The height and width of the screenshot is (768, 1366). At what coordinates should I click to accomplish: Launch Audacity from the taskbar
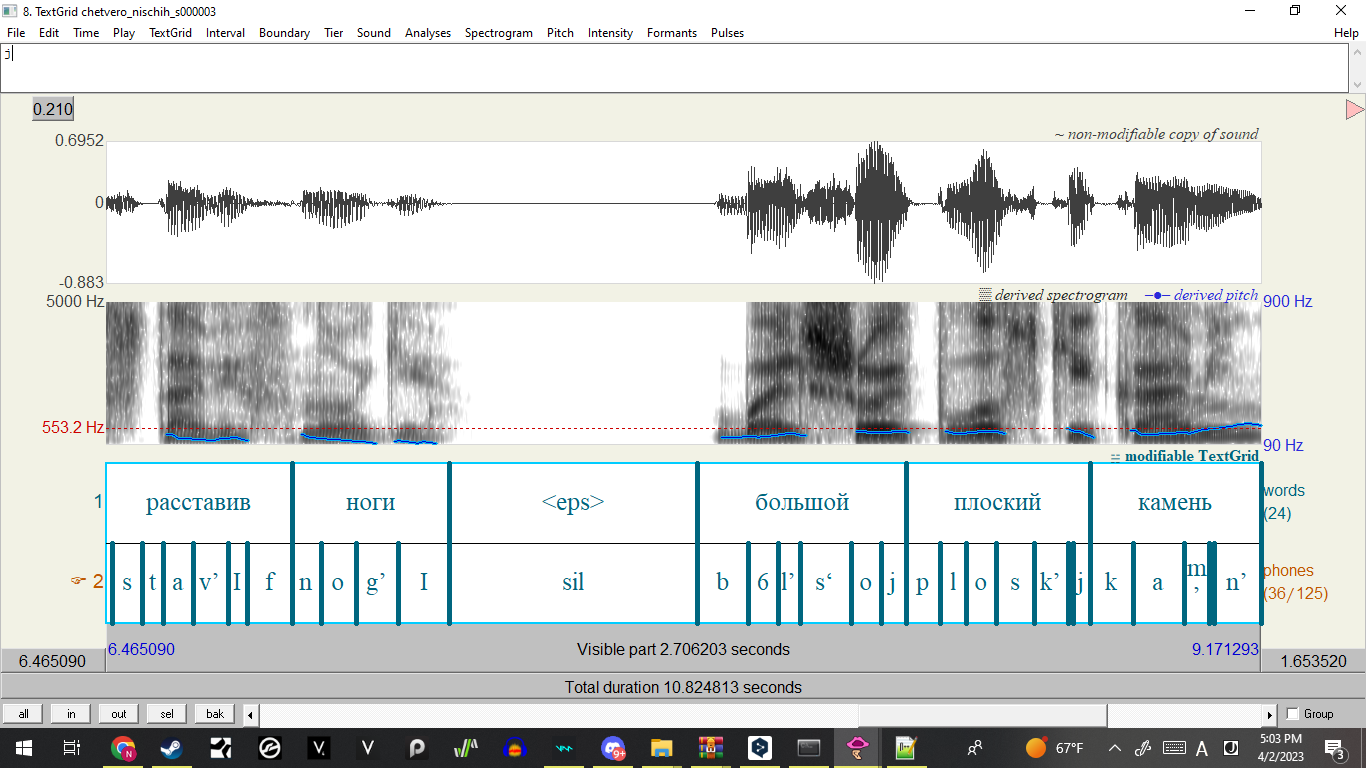pos(513,750)
